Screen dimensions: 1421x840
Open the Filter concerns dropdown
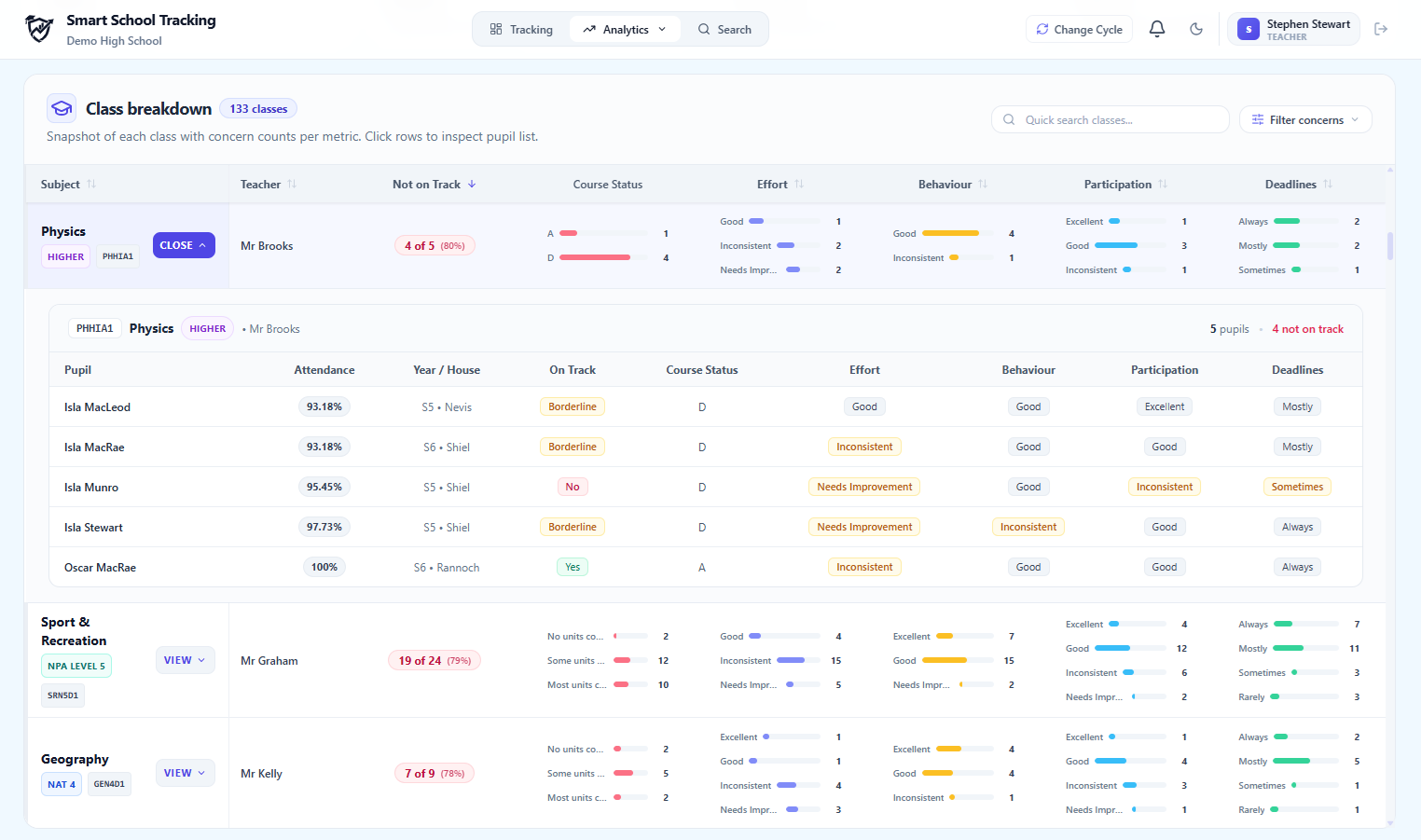(1305, 119)
